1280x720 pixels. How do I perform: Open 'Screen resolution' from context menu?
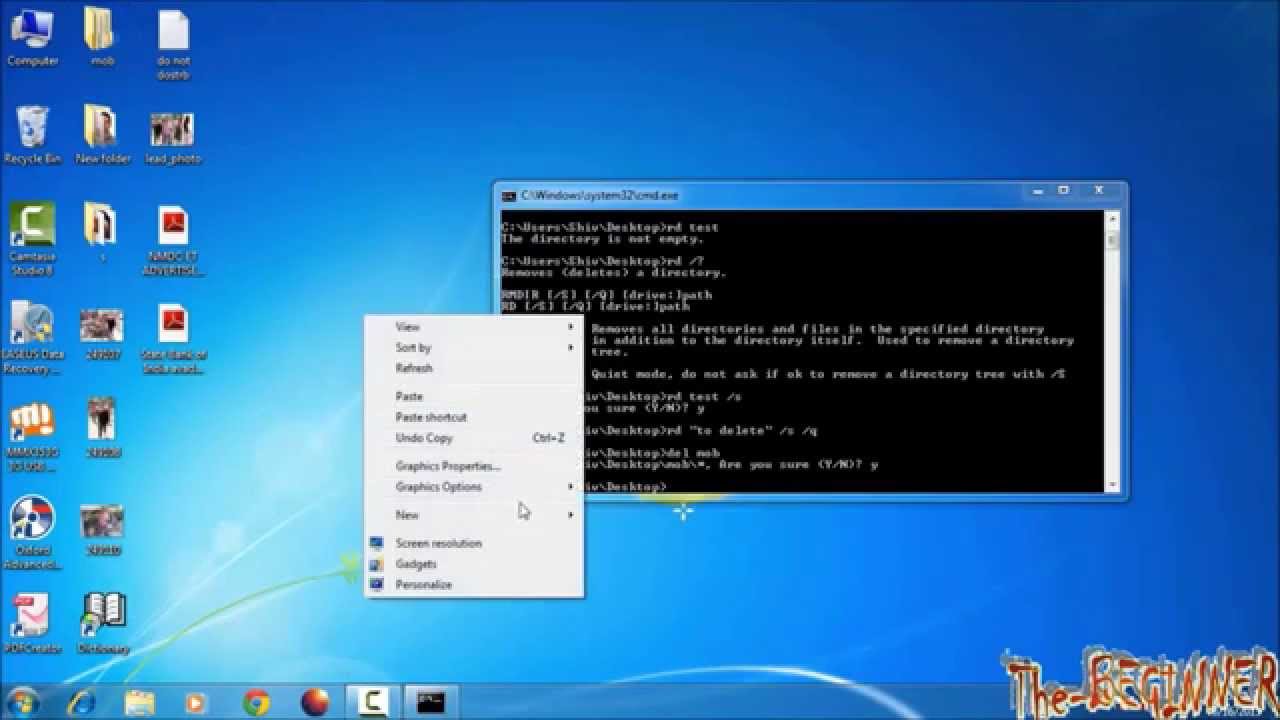tap(473, 543)
